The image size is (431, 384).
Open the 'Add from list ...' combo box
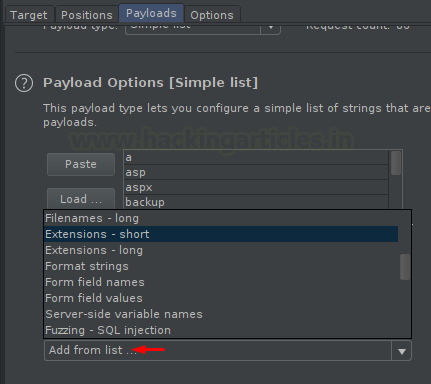[x=228, y=350]
